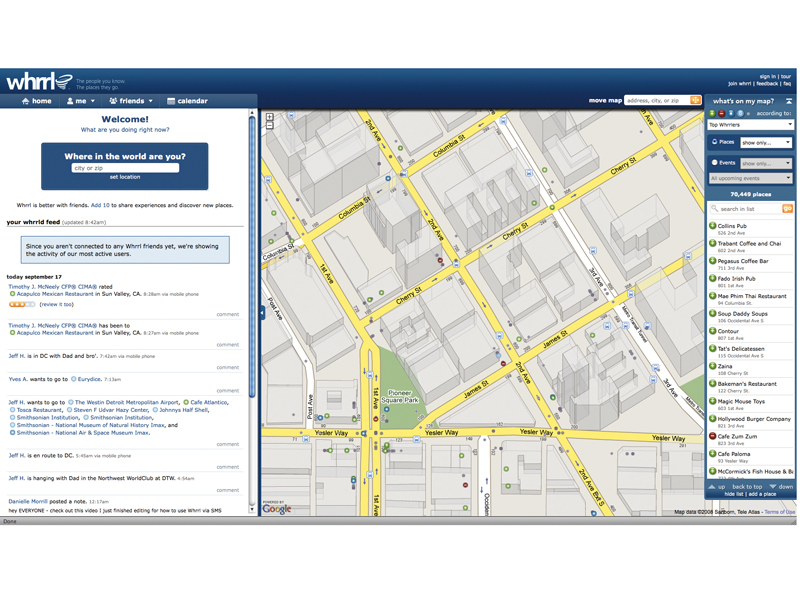
Task: Click the green icon beside Contour
Action: pyautogui.click(x=712, y=331)
